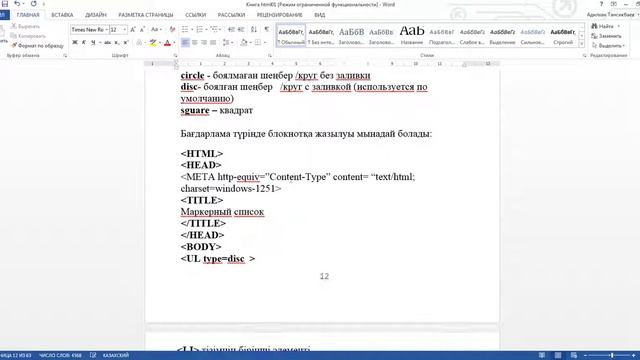The height and width of the screenshot is (360, 640).
Task: Open the ГЛАВНАЯ ribbon tab
Action: 28,15
